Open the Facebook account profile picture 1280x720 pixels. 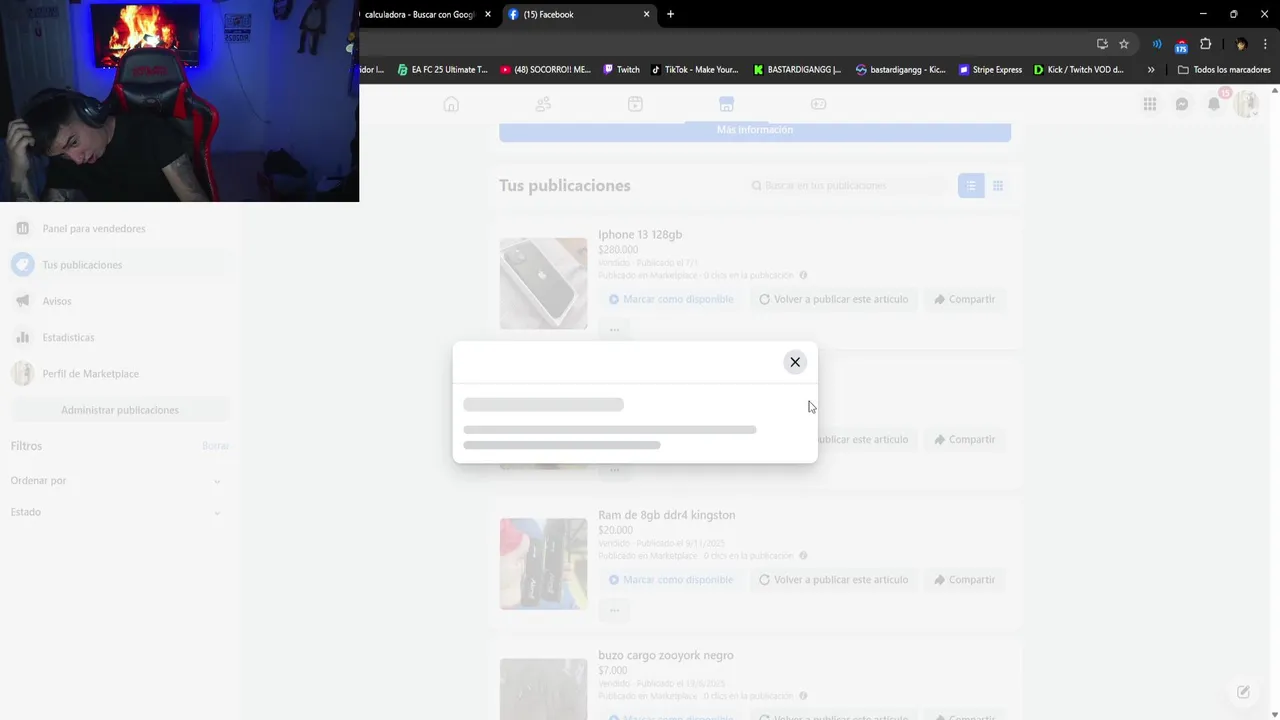(x=1246, y=104)
